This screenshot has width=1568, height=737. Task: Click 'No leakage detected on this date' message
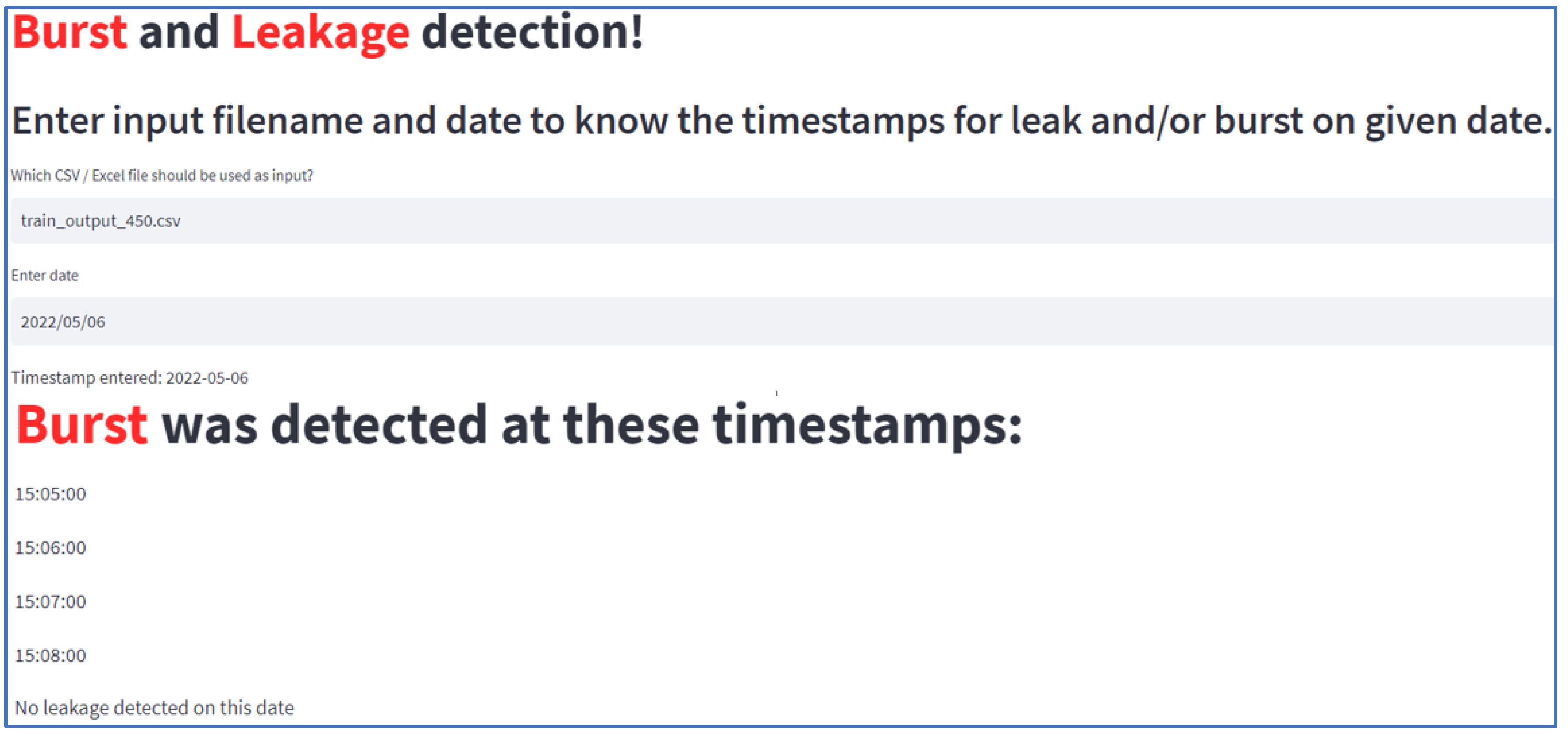(155, 708)
